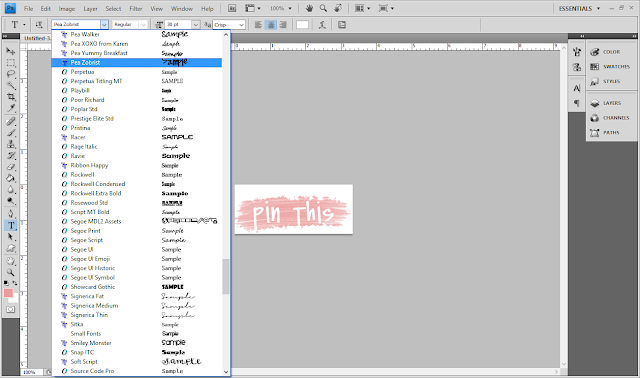Pick the Zoom tool in the left toolbox
The width and height of the screenshot is (640, 378).
11,272
